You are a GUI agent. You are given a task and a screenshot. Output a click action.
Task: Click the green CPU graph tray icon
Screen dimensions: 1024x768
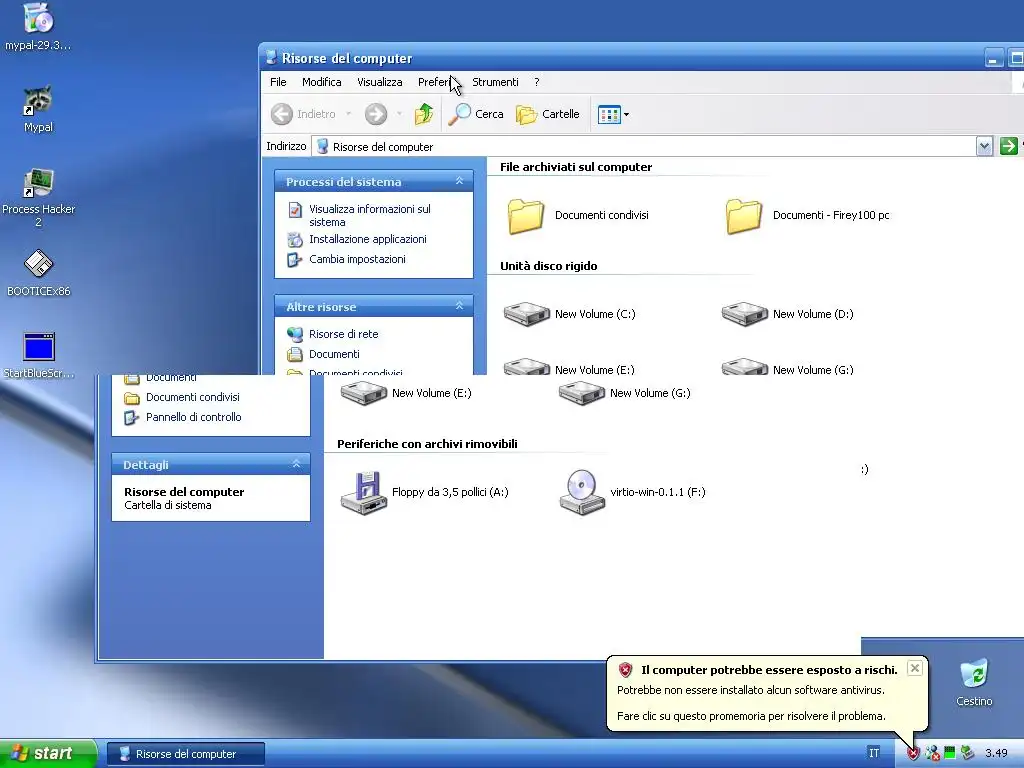950,753
